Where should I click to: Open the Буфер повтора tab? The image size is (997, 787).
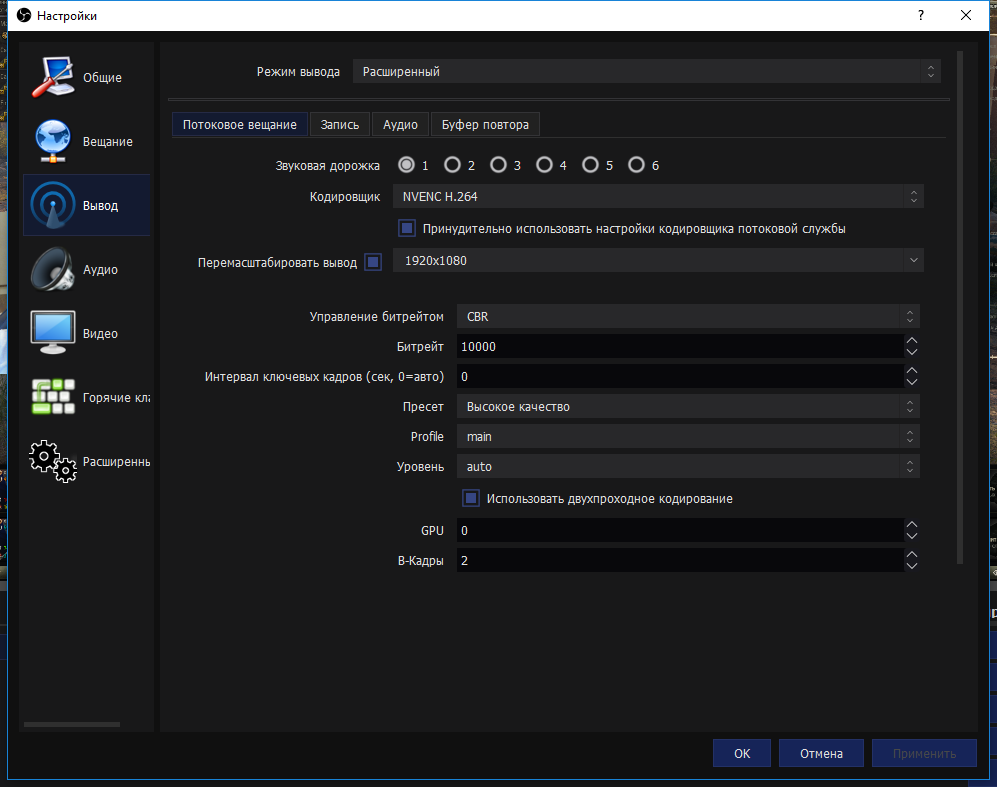click(x=485, y=125)
